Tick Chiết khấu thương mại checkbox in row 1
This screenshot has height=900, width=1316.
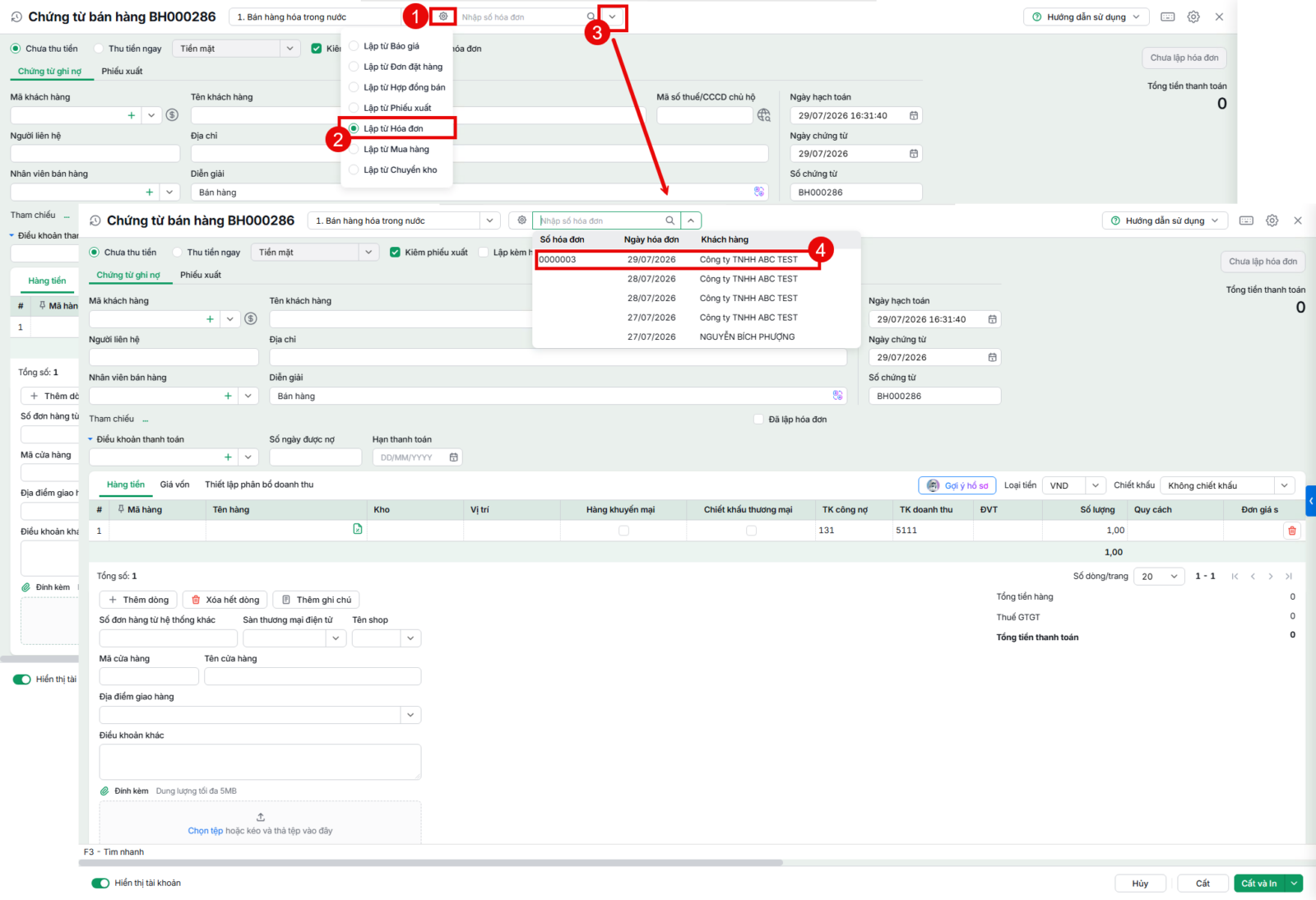[x=751, y=531]
